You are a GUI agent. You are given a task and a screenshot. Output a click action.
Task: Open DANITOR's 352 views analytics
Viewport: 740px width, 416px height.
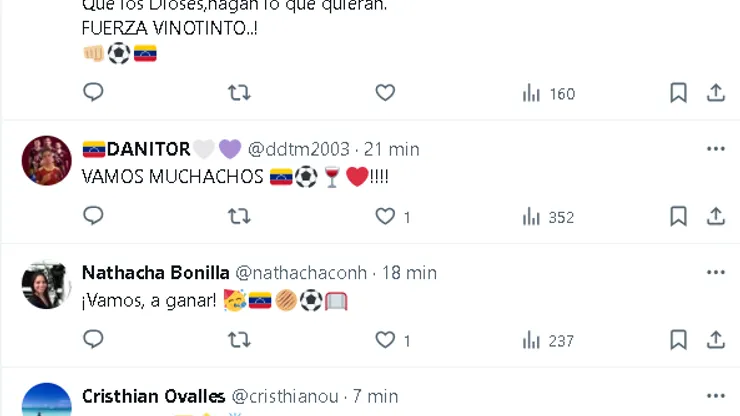548,216
